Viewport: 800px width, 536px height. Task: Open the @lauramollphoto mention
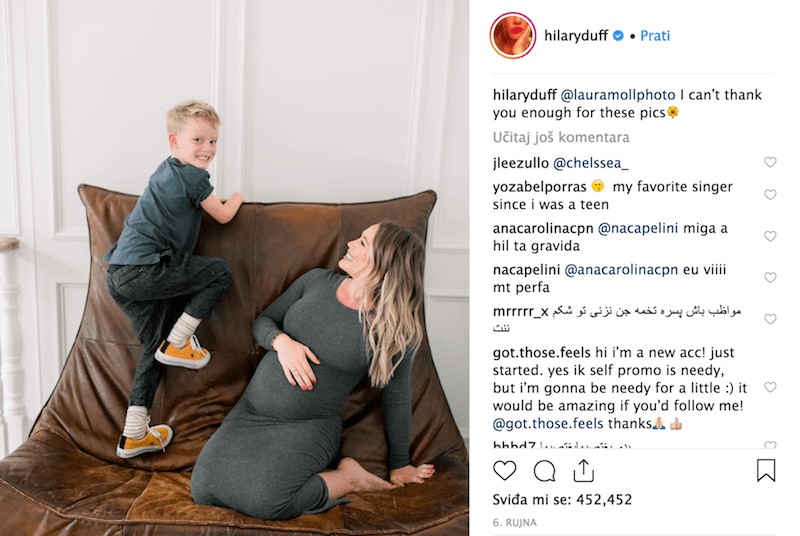pos(618,95)
